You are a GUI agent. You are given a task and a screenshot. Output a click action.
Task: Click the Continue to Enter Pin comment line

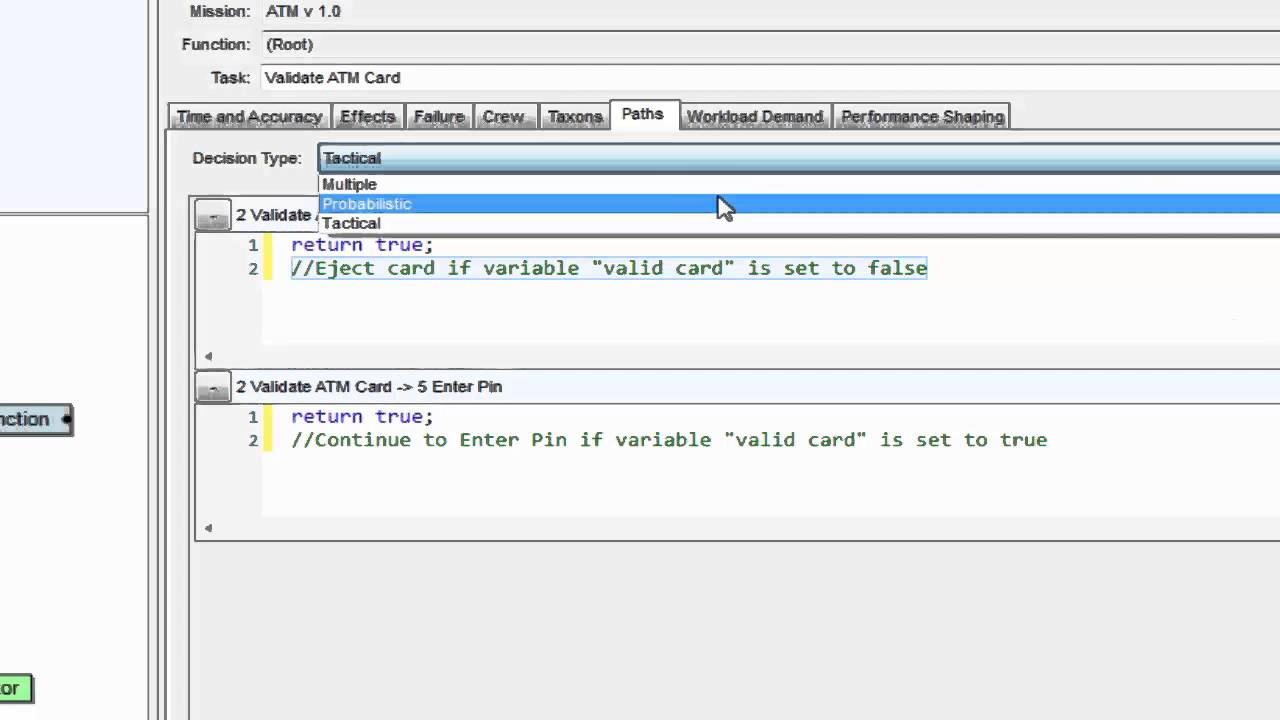[x=669, y=440]
